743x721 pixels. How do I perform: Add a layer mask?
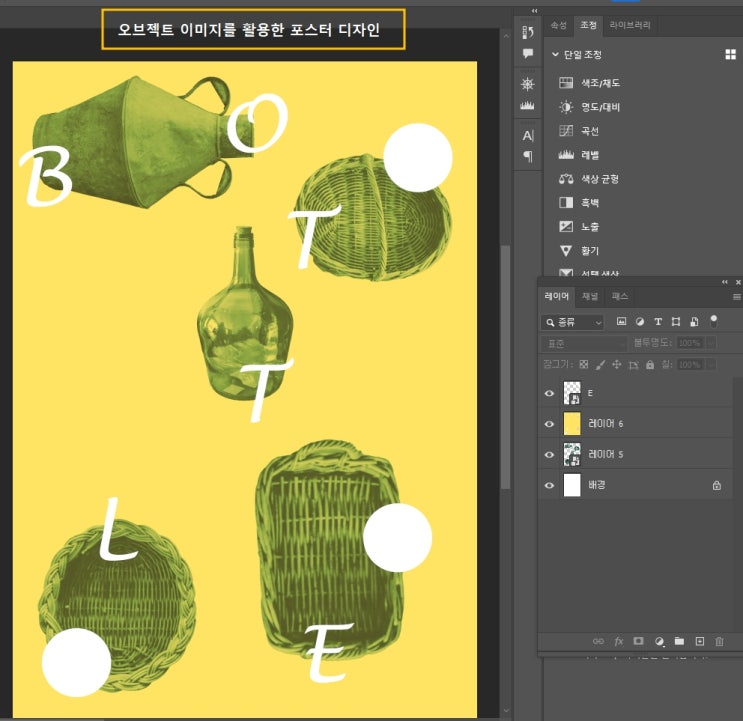pyautogui.click(x=638, y=641)
